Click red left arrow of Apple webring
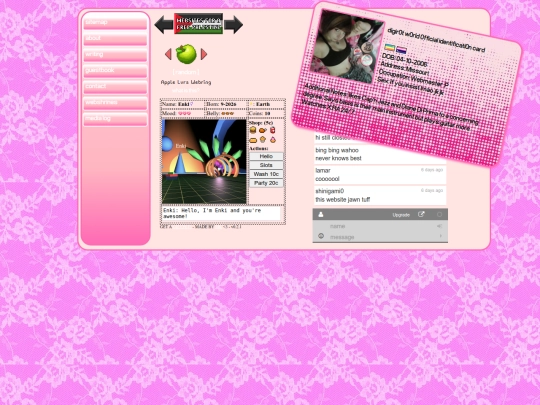Viewport: 540px width, 405px height. [168, 54]
